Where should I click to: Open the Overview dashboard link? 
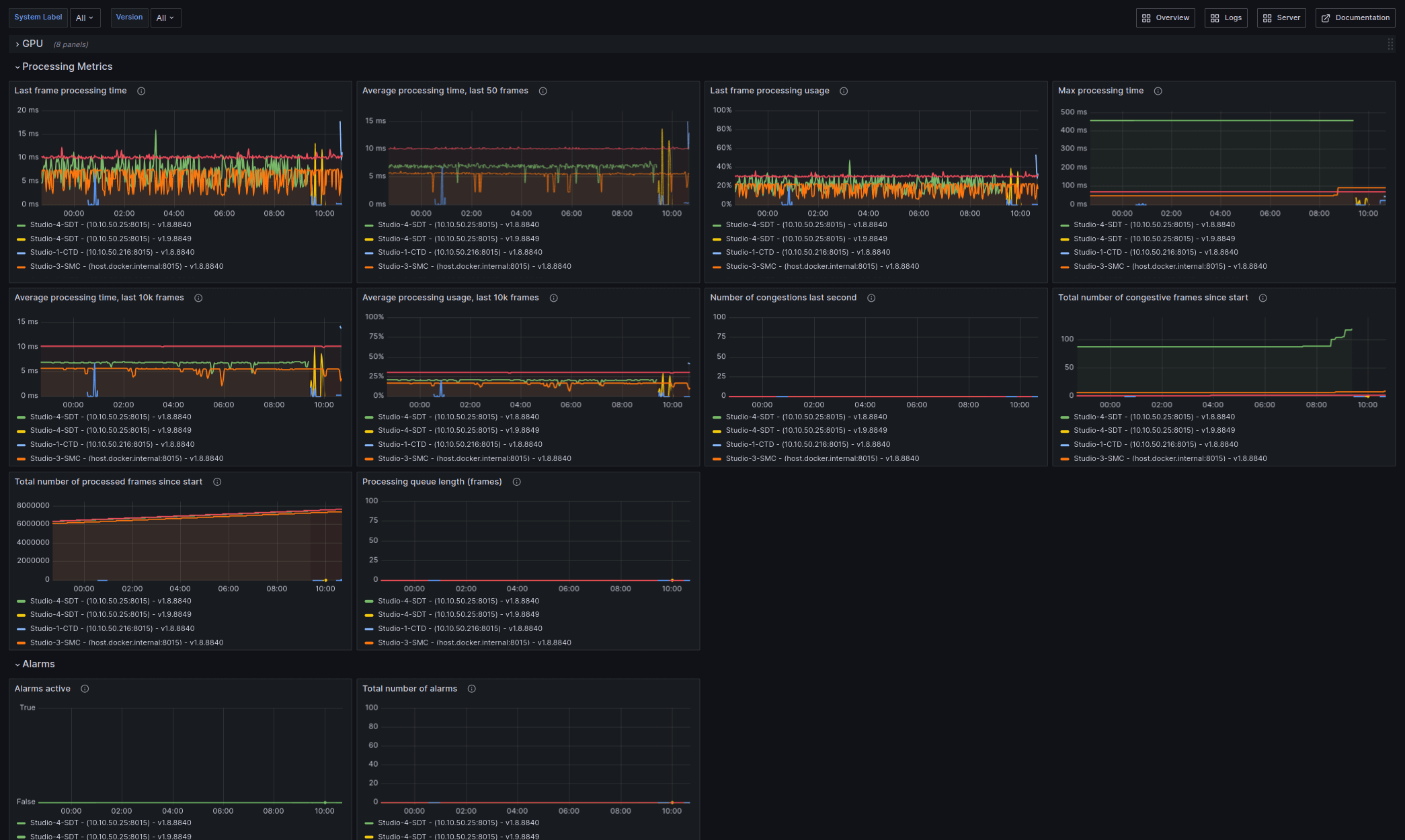pos(1165,18)
